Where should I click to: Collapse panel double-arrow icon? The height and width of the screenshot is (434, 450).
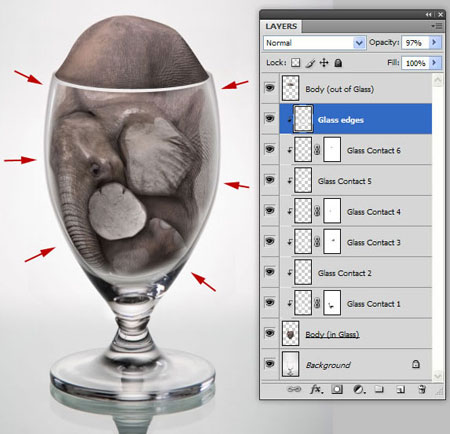(x=428, y=15)
